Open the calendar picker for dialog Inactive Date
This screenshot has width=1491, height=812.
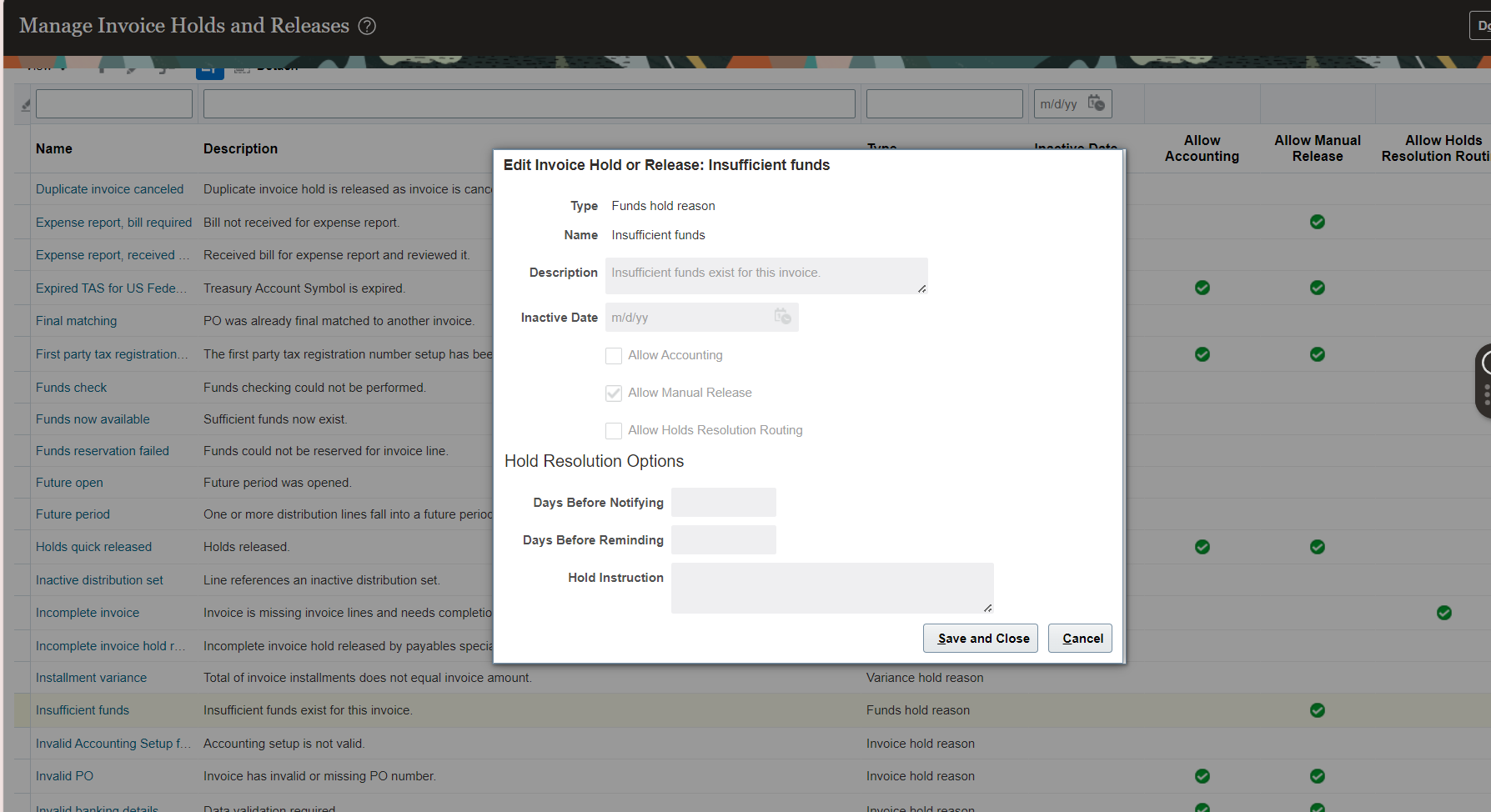tap(782, 317)
